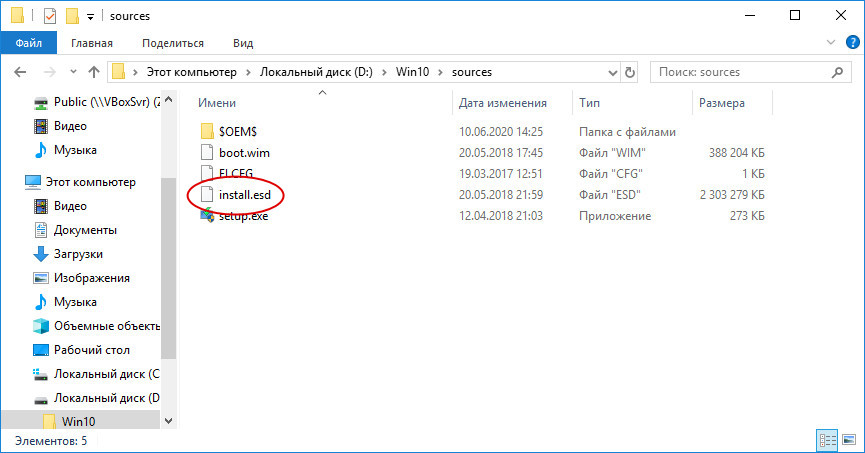Sort by Дата изменения column header

(503, 103)
